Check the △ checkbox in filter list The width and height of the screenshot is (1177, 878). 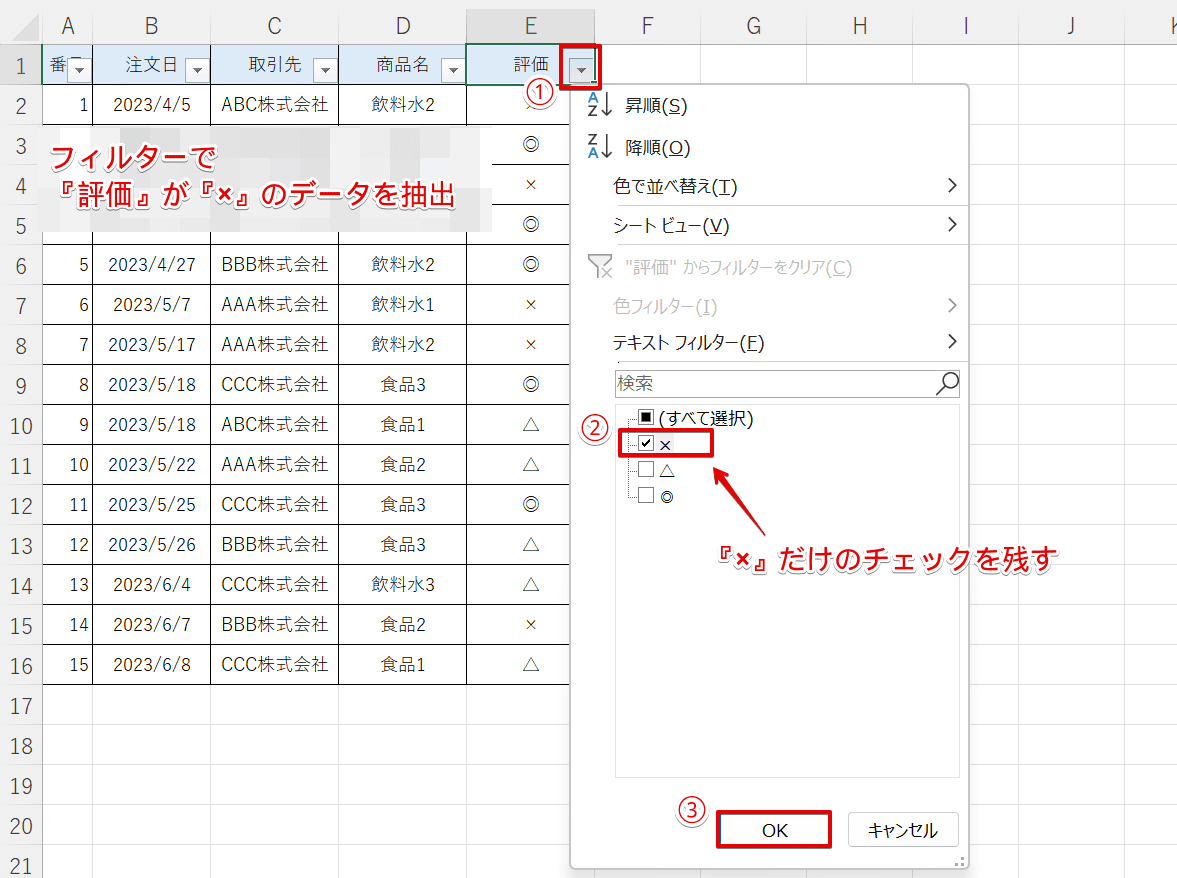coord(646,469)
